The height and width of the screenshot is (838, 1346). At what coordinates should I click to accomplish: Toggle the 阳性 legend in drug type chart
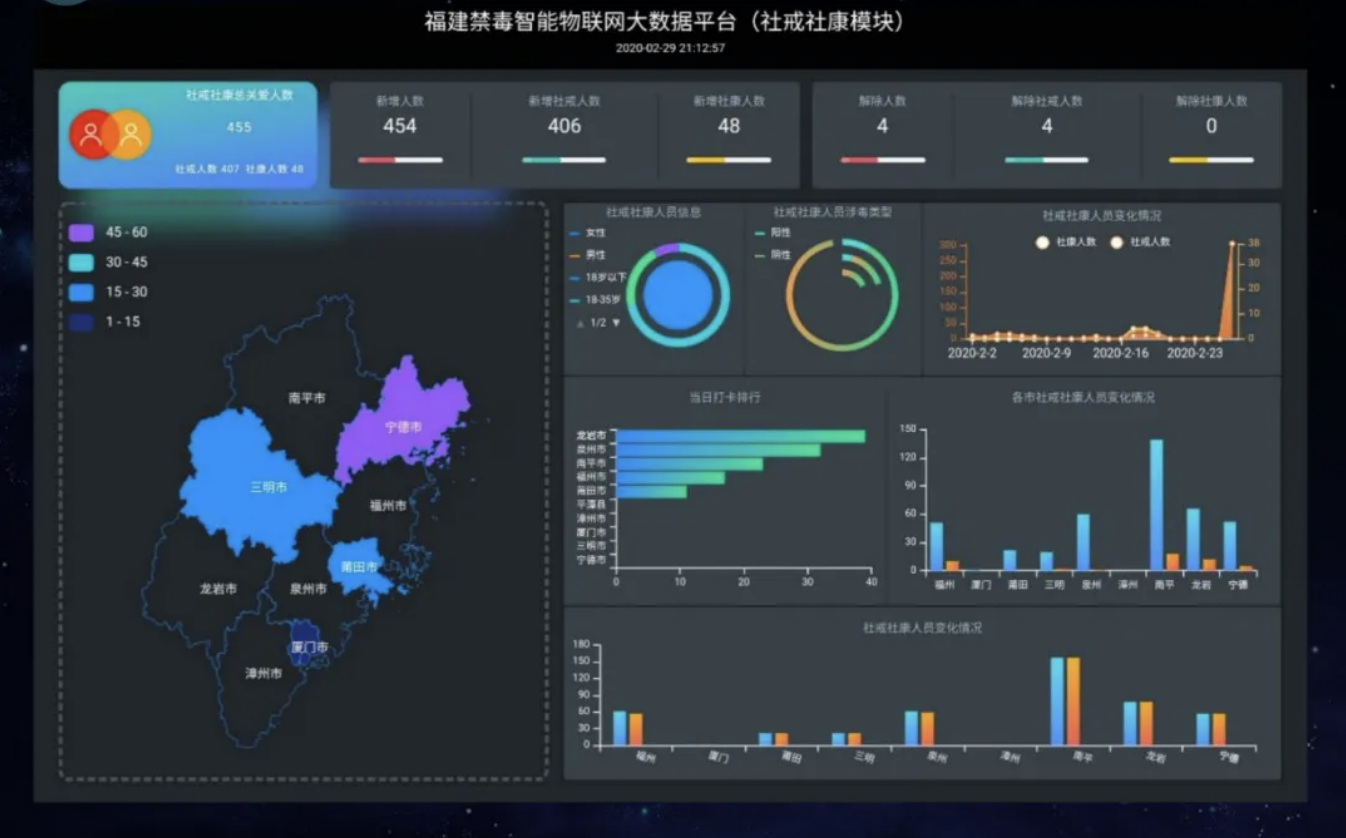773,232
